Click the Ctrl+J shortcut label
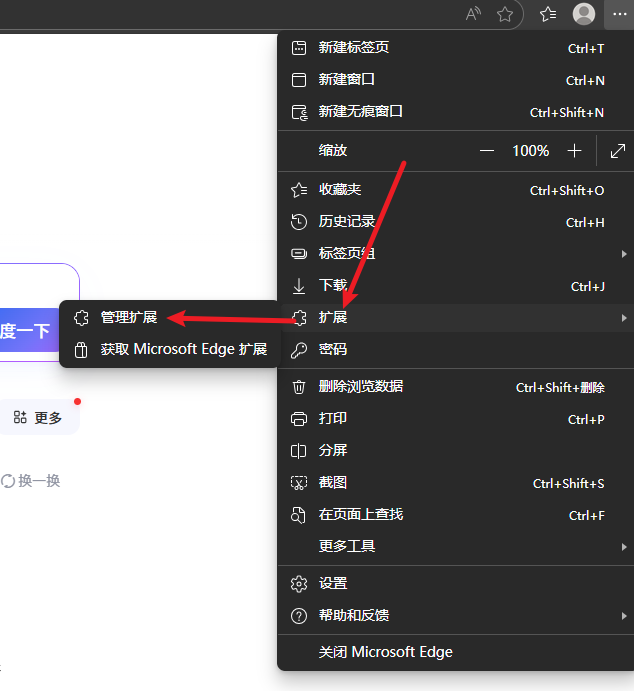This screenshot has height=691, width=634. coord(588,287)
